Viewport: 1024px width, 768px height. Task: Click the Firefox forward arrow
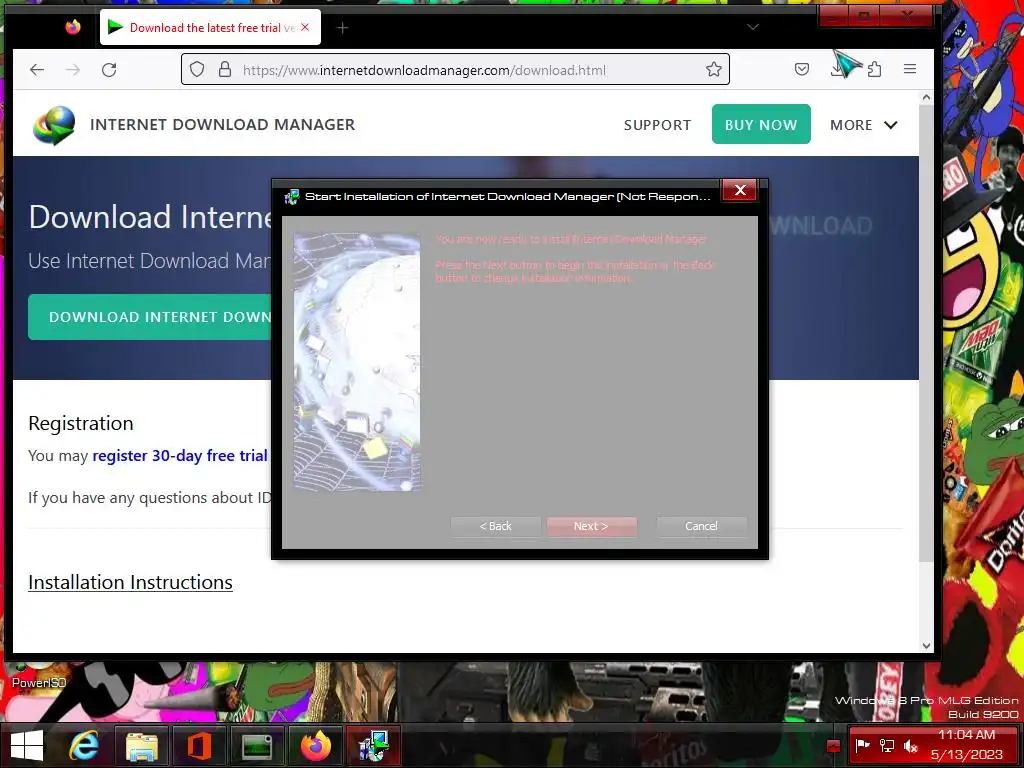point(72,70)
